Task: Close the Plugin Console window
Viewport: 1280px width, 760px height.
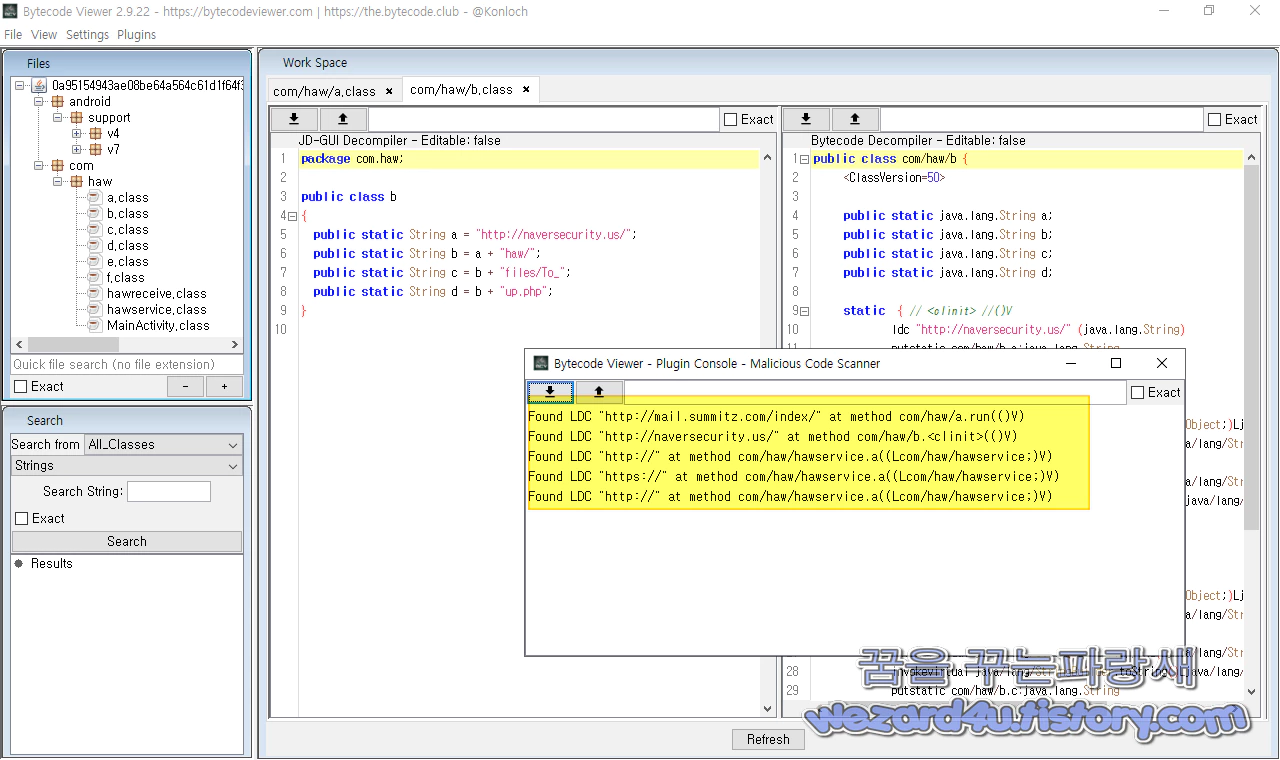Action: coord(1162,363)
